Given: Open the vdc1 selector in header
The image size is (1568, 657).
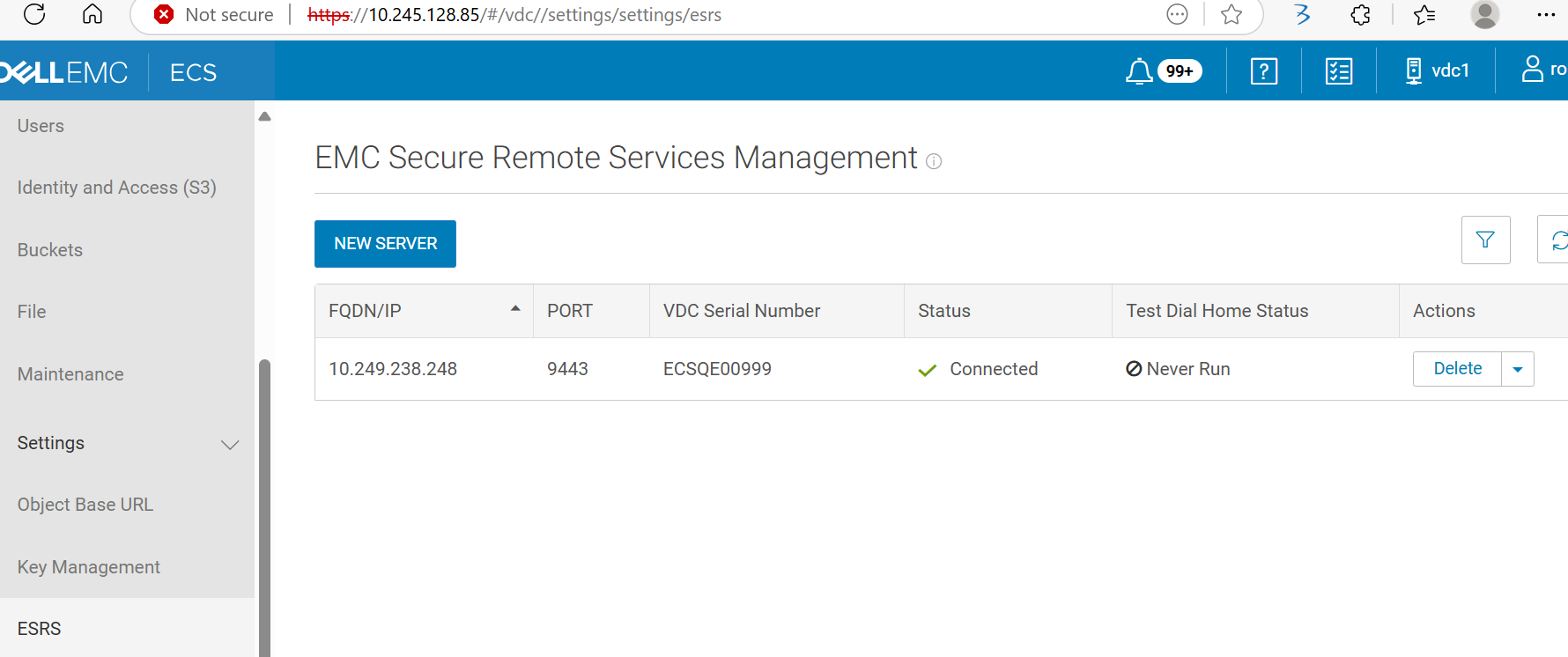Looking at the screenshot, I should pyautogui.click(x=1438, y=70).
